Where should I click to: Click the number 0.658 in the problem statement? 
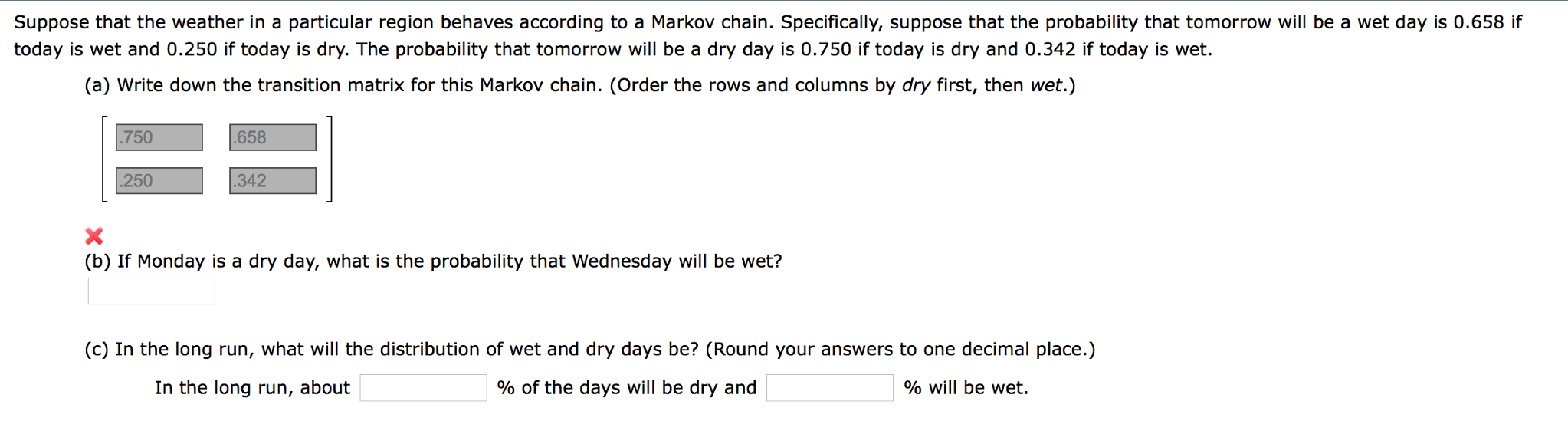click(1478, 22)
